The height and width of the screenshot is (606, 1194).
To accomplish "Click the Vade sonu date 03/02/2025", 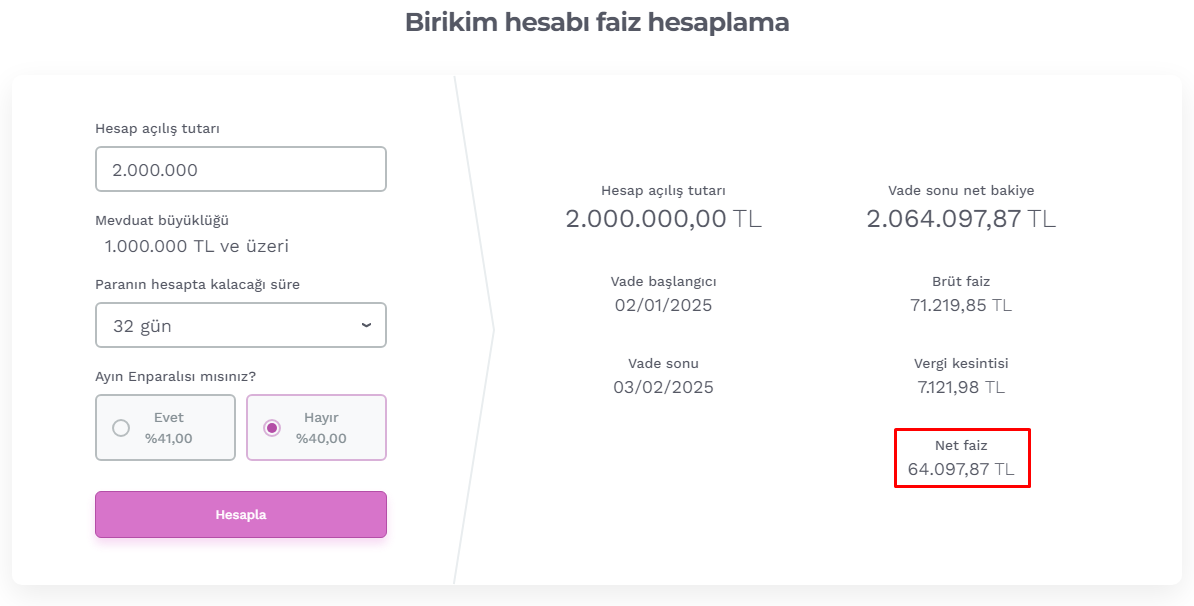I will (x=663, y=387).
